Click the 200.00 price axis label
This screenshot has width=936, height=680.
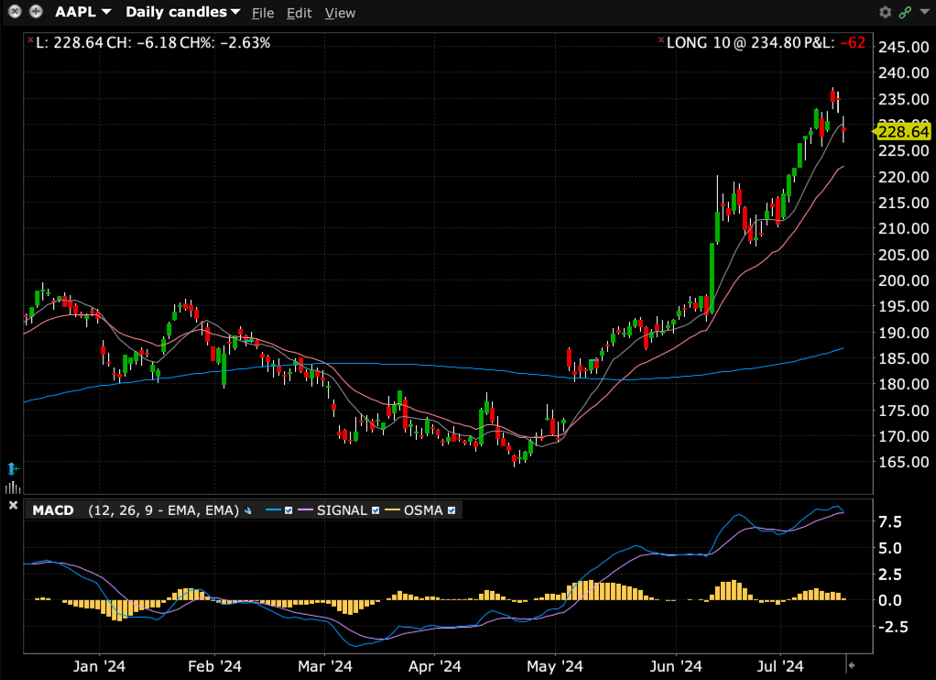click(x=904, y=281)
